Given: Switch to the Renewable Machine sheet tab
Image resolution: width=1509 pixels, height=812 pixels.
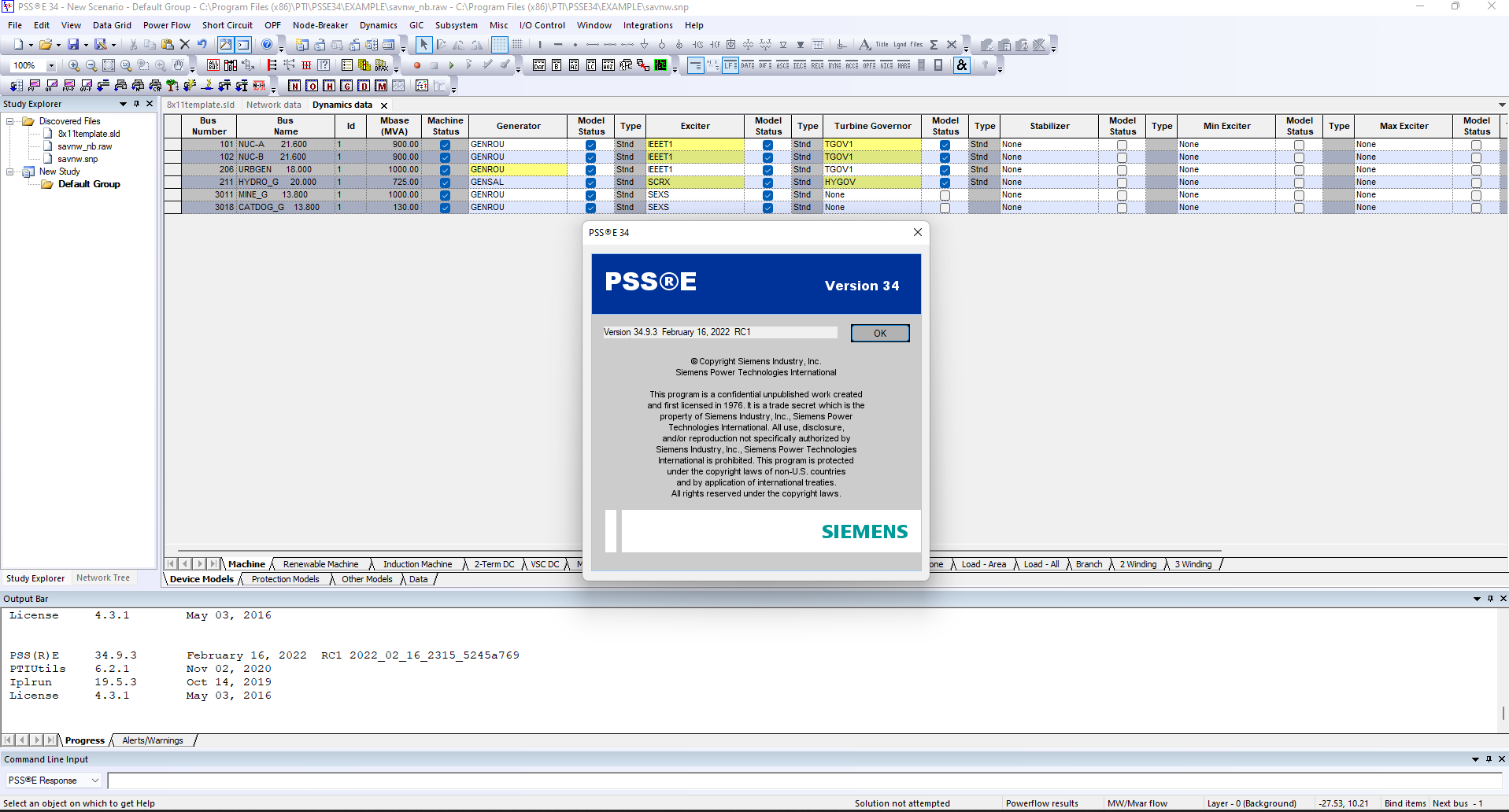Looking at the screenshot, I should tap(320, 564).
